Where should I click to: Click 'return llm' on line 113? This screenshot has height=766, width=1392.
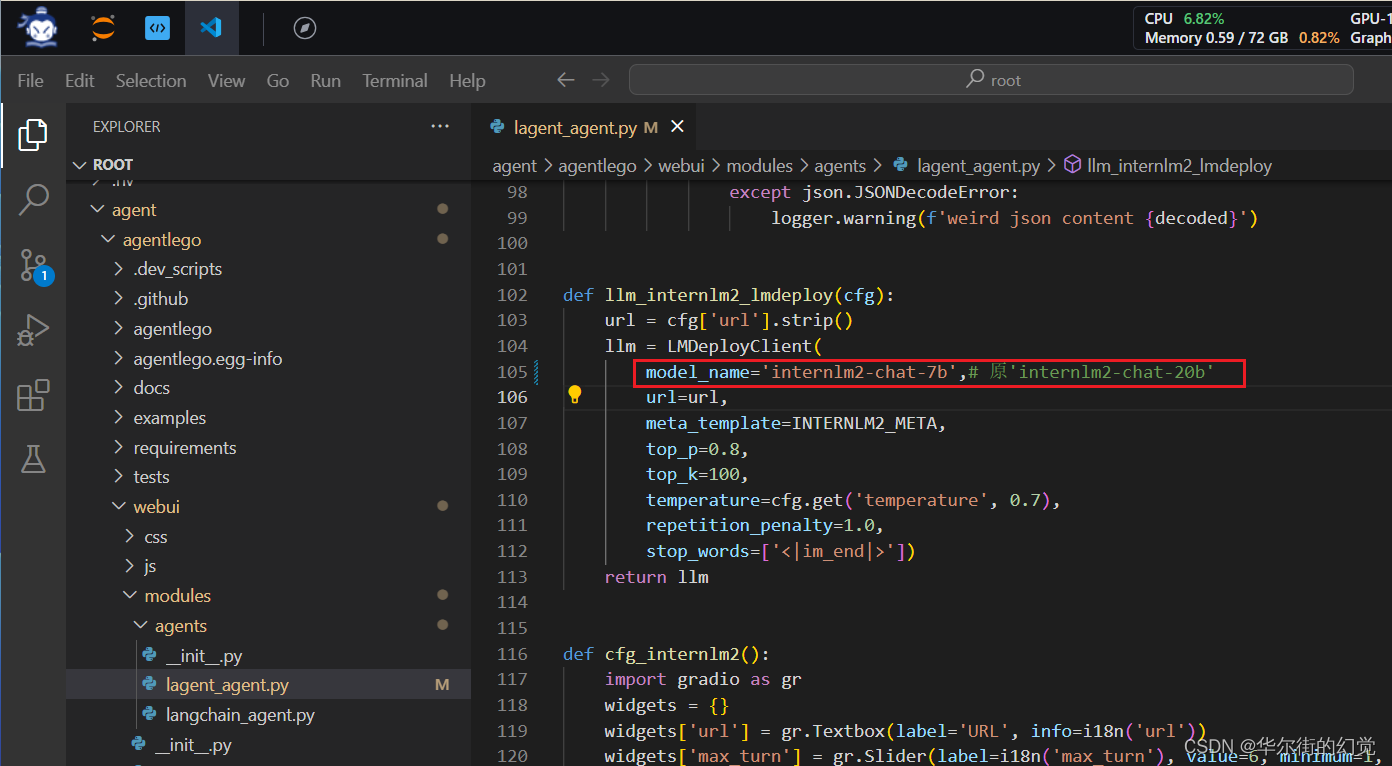[656, 577]
